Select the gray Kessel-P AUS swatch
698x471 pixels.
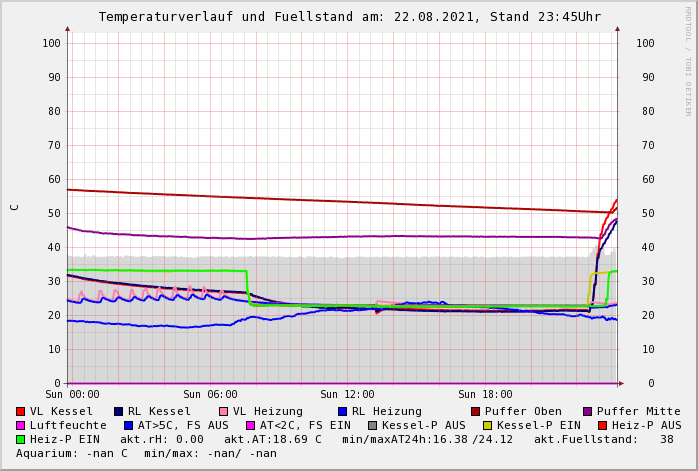[x=372, y=425]
